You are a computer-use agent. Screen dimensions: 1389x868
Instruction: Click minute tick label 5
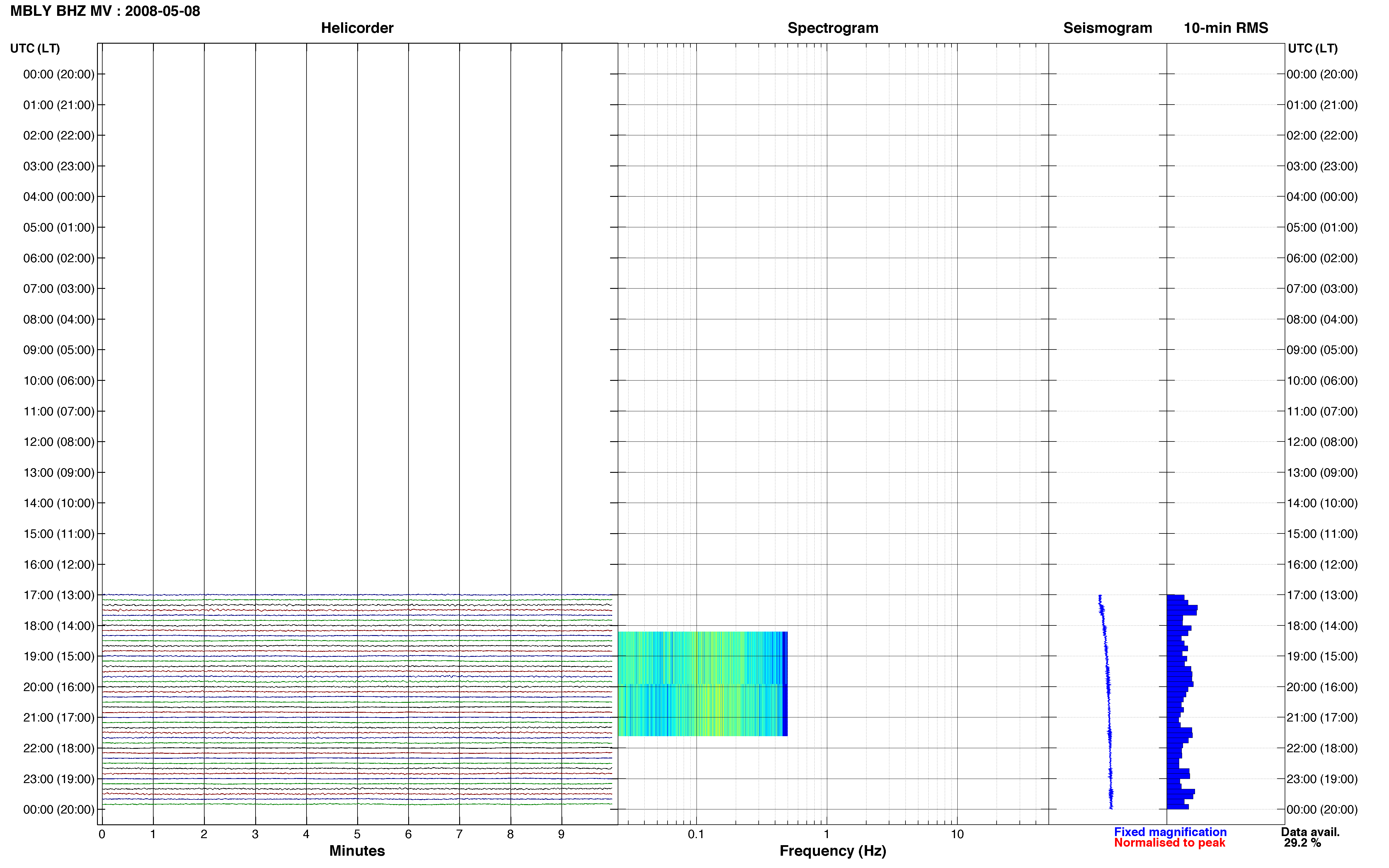(x=357, y=834)
